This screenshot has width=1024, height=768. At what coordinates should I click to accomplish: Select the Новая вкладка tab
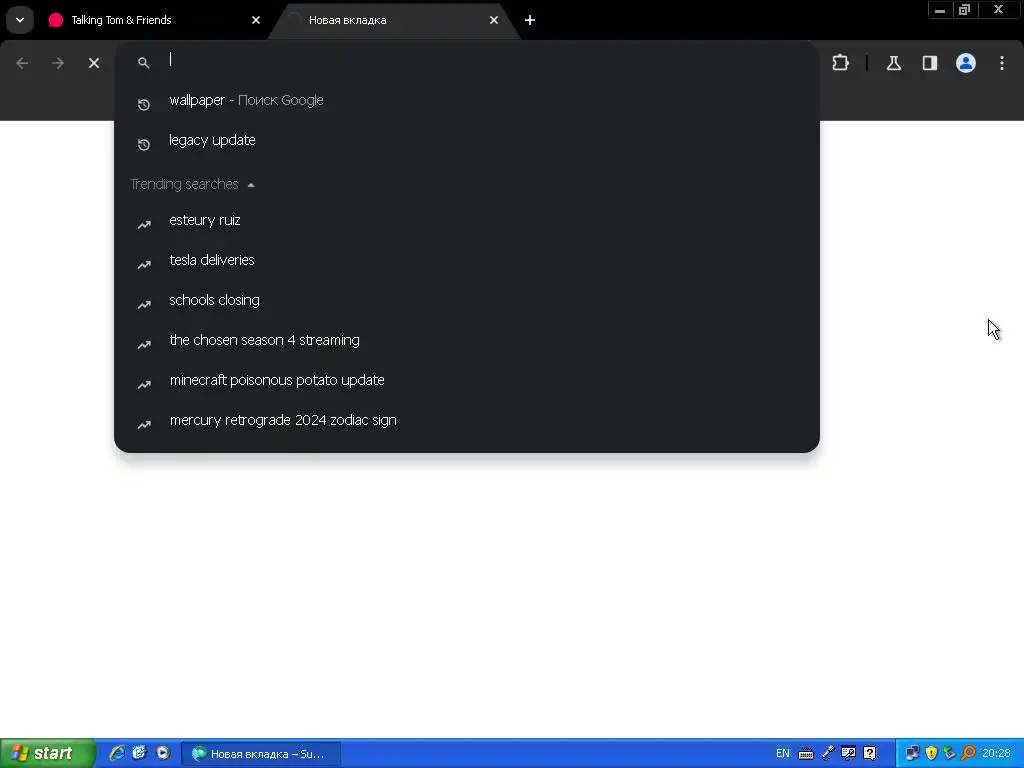point(394,20)
